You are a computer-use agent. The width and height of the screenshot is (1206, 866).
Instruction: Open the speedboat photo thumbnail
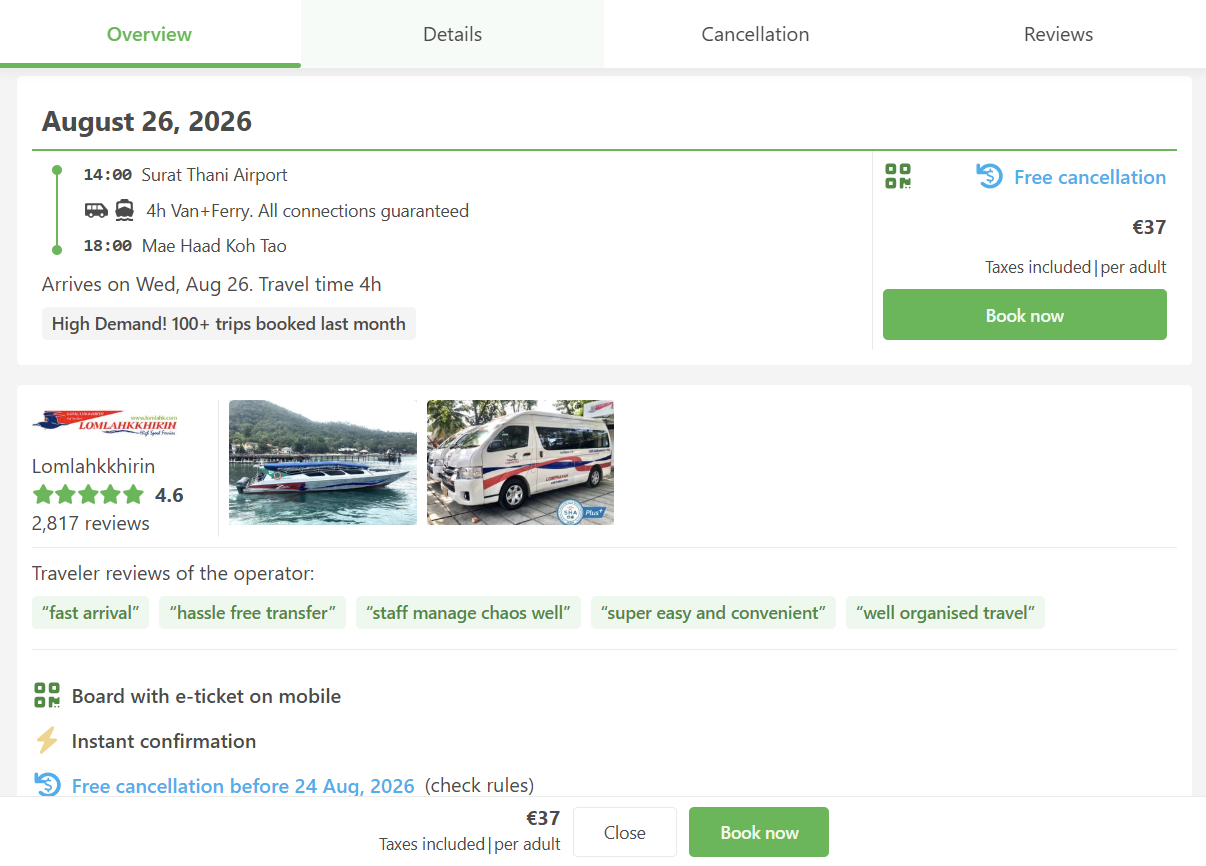click(323, 462)
